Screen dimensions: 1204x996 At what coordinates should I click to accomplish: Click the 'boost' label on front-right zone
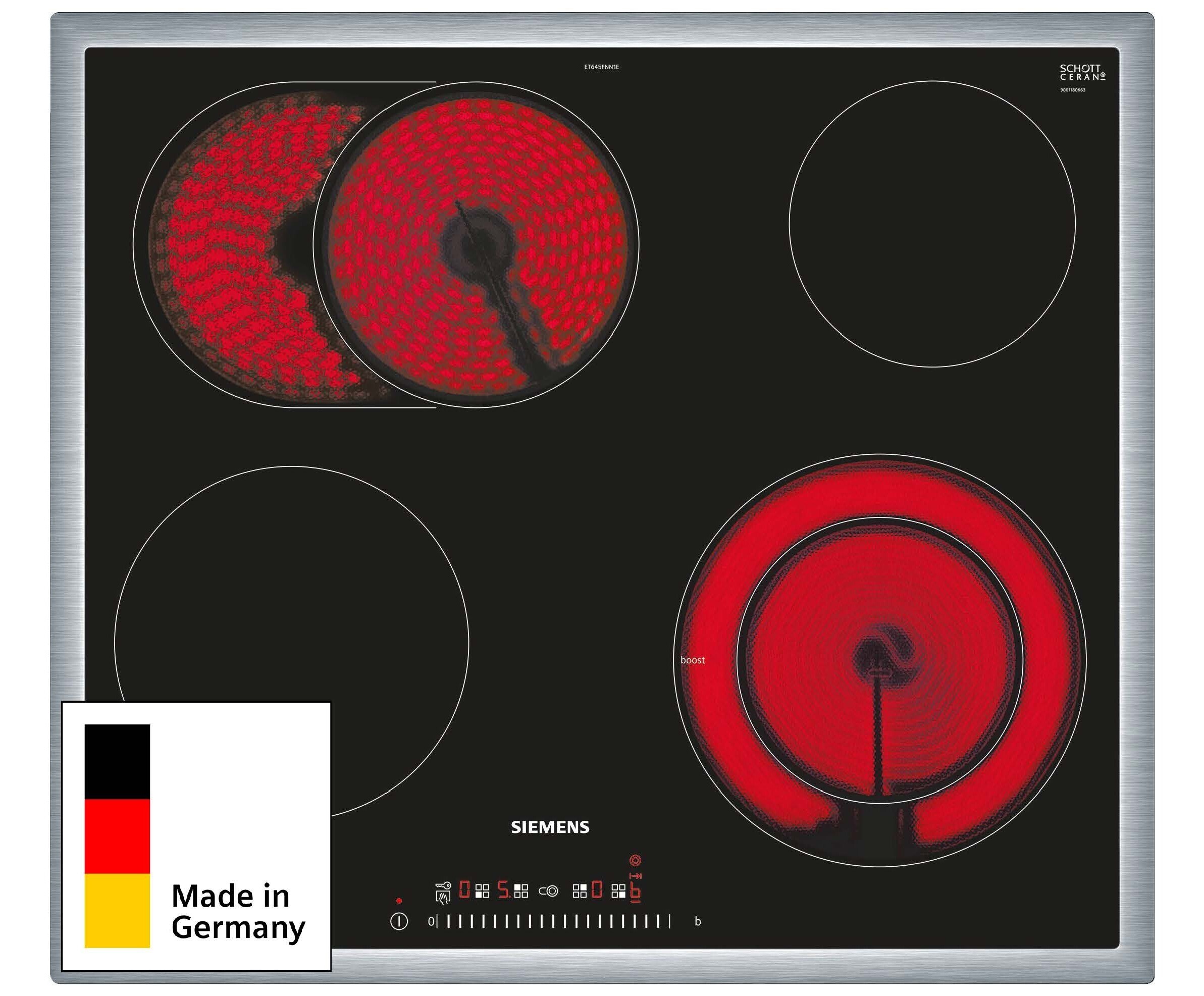tap(692, 660)
